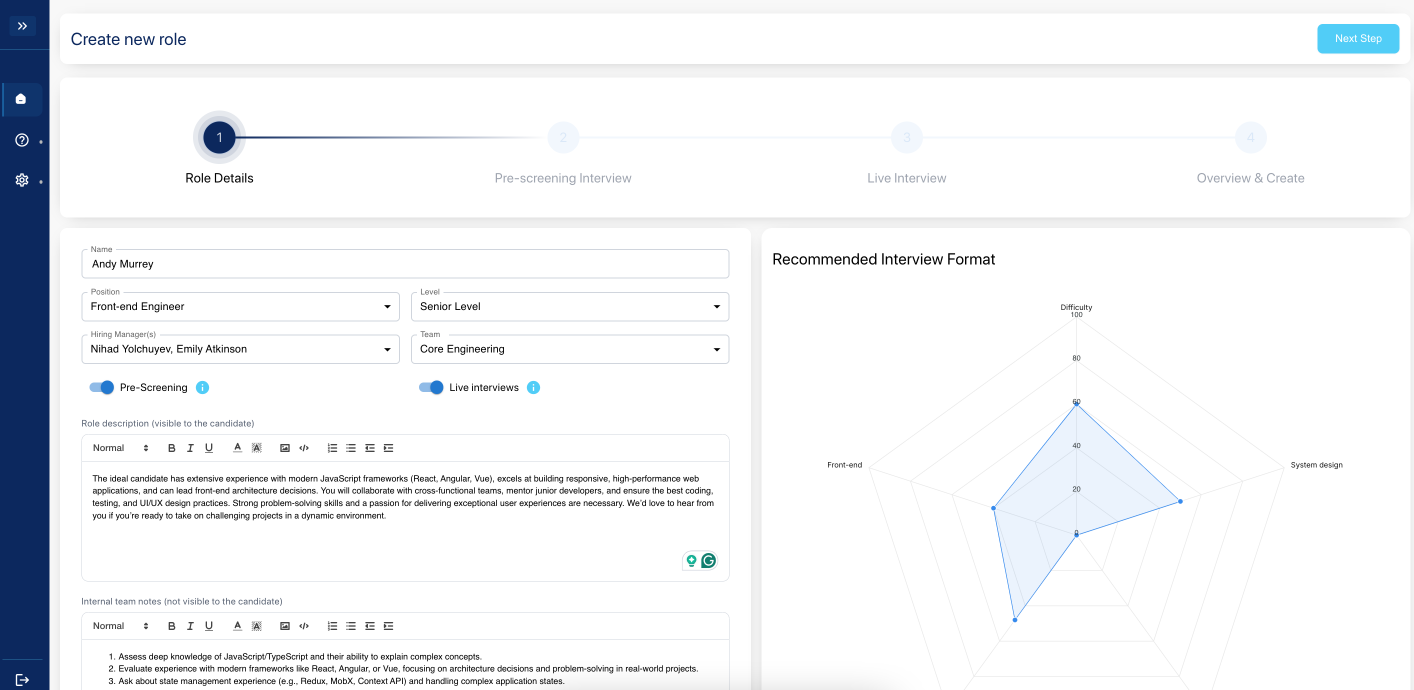1414x690 pixels.
Task: Expand the Level dropdown set to Senior Level
Action: [x=569, y=307]
